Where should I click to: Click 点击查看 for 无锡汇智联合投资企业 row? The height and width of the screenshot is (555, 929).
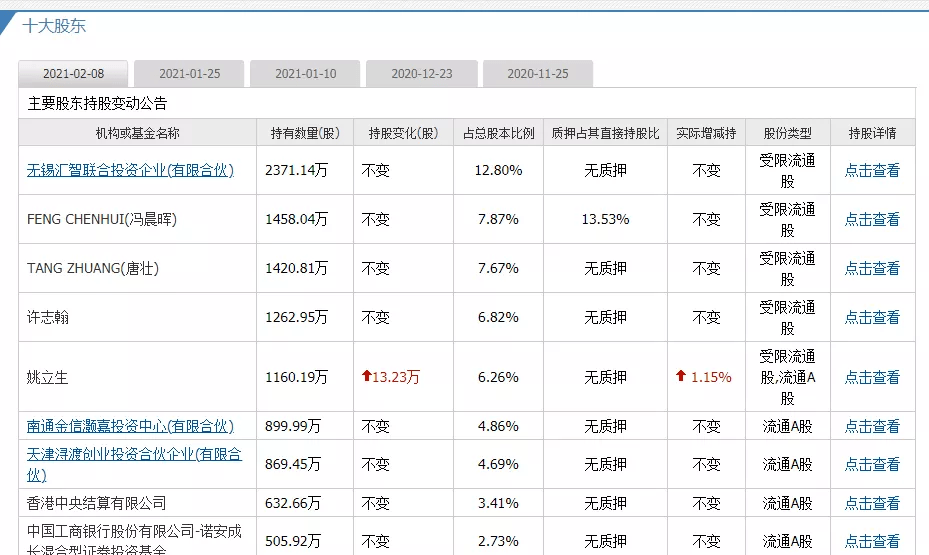click(872, 171)
